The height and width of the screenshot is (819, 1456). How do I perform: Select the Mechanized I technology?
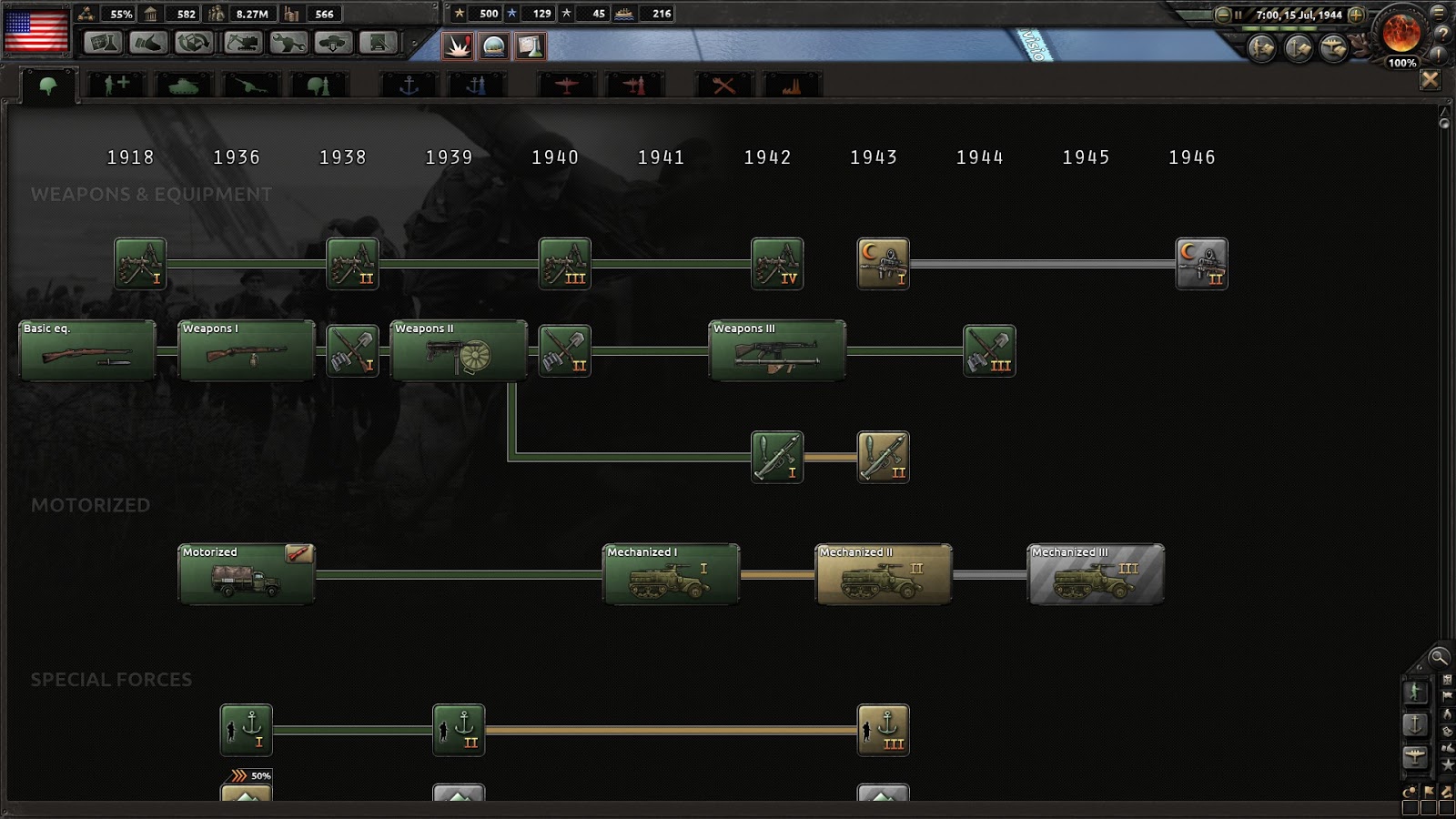[x=672, y=574]
